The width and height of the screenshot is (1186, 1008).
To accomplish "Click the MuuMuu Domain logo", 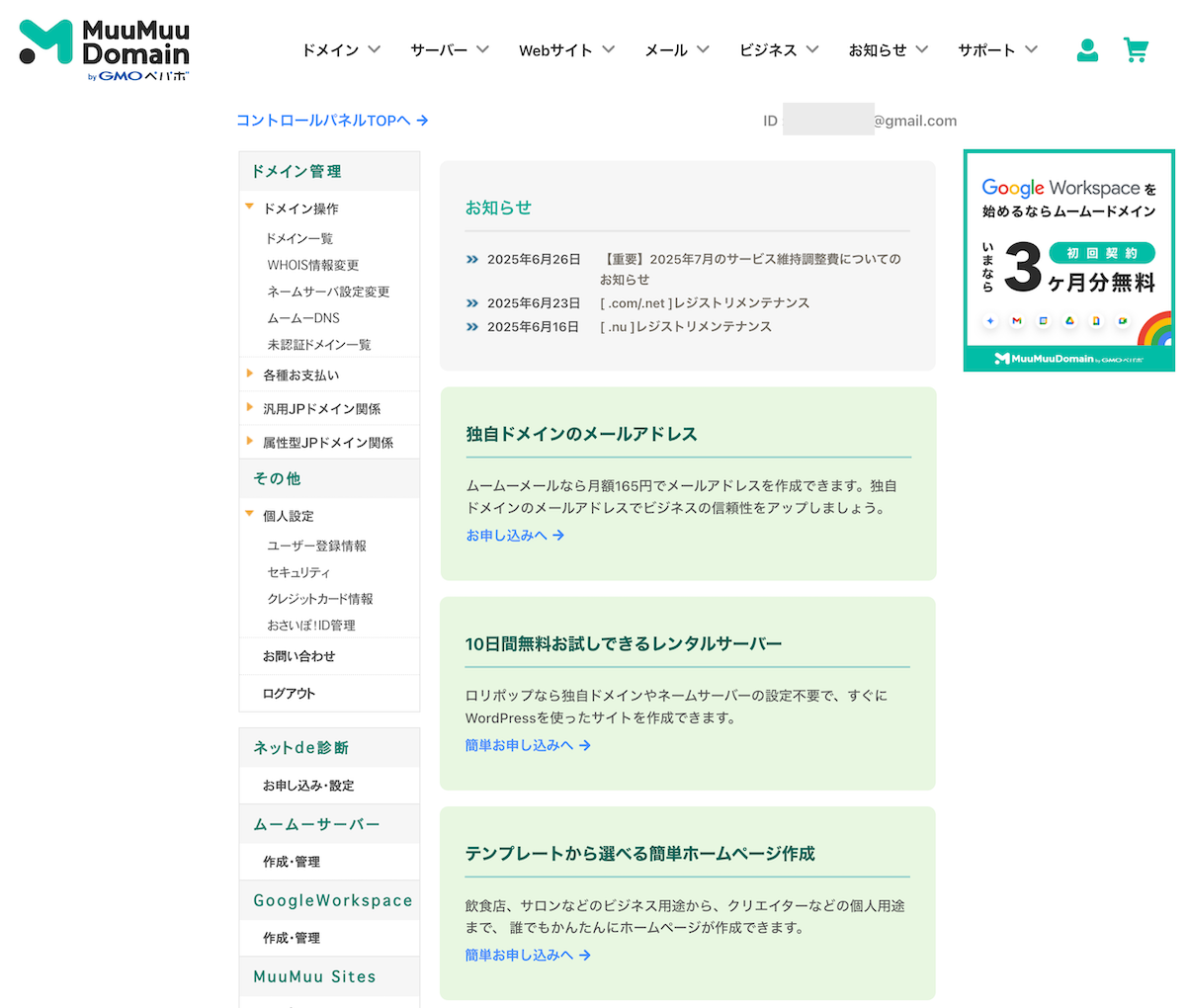I will pos(105,49).
